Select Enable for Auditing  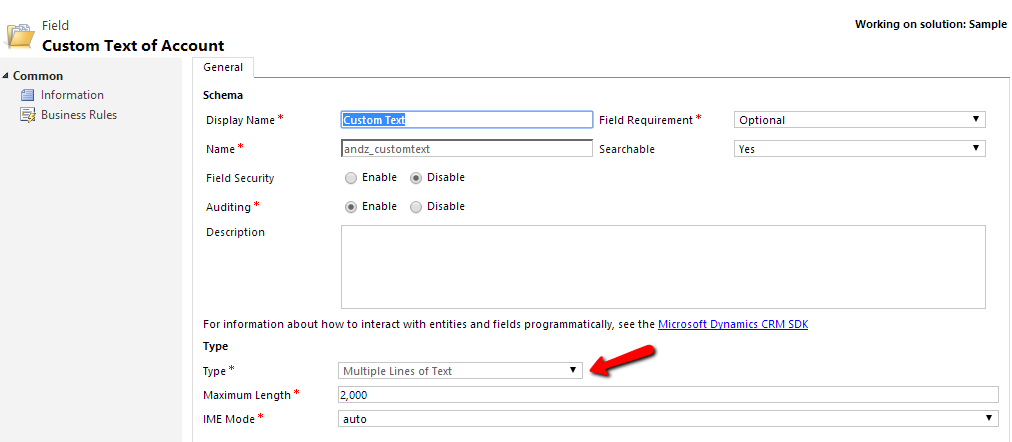pos(350,207)
